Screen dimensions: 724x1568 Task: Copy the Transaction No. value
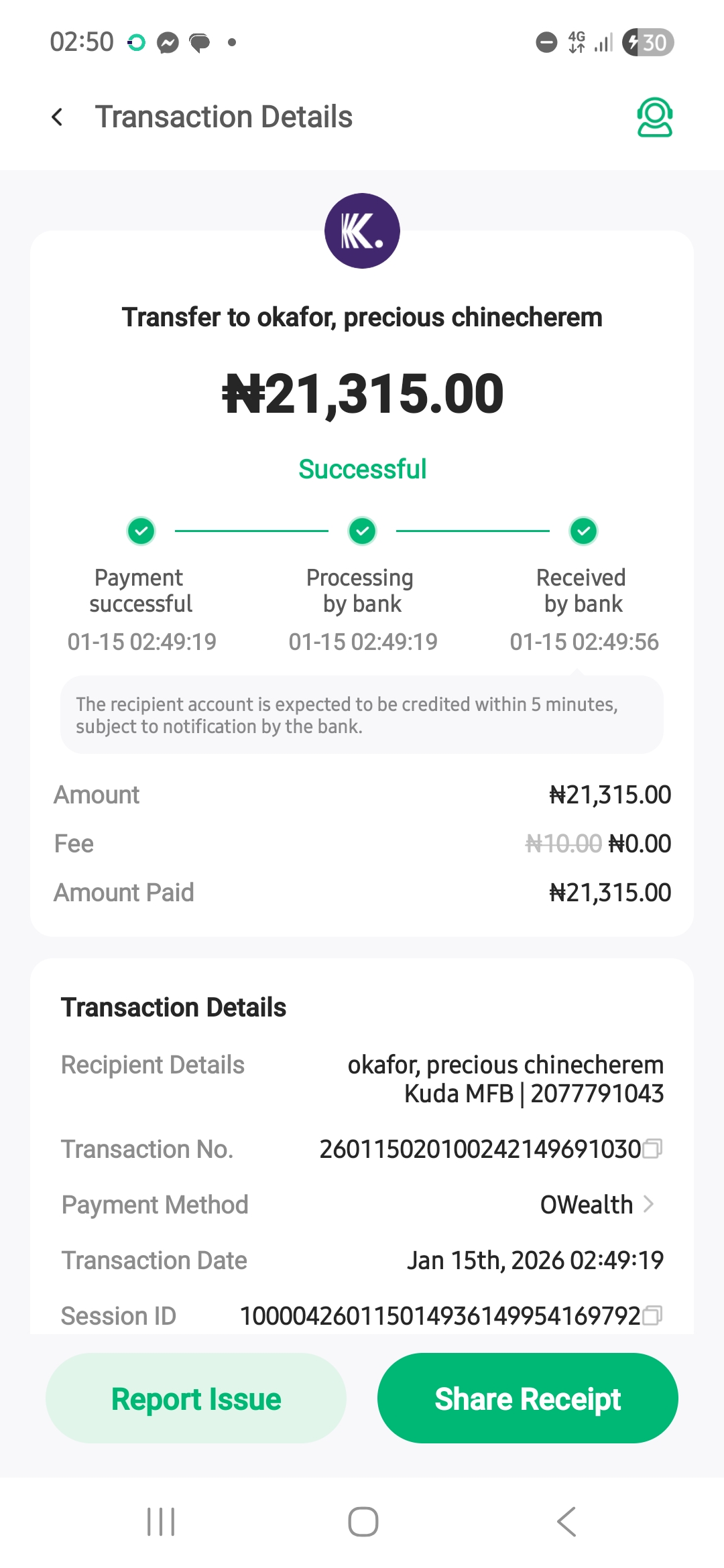pos(652,1149)
